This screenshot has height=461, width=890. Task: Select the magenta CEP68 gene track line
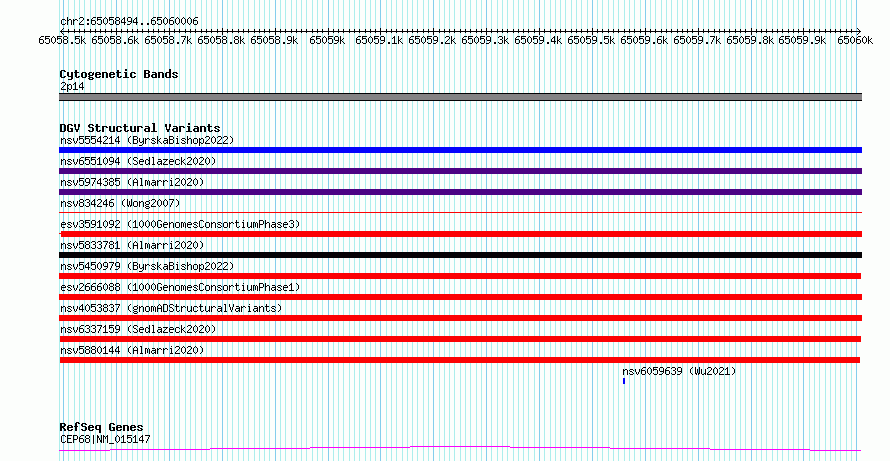460,449
